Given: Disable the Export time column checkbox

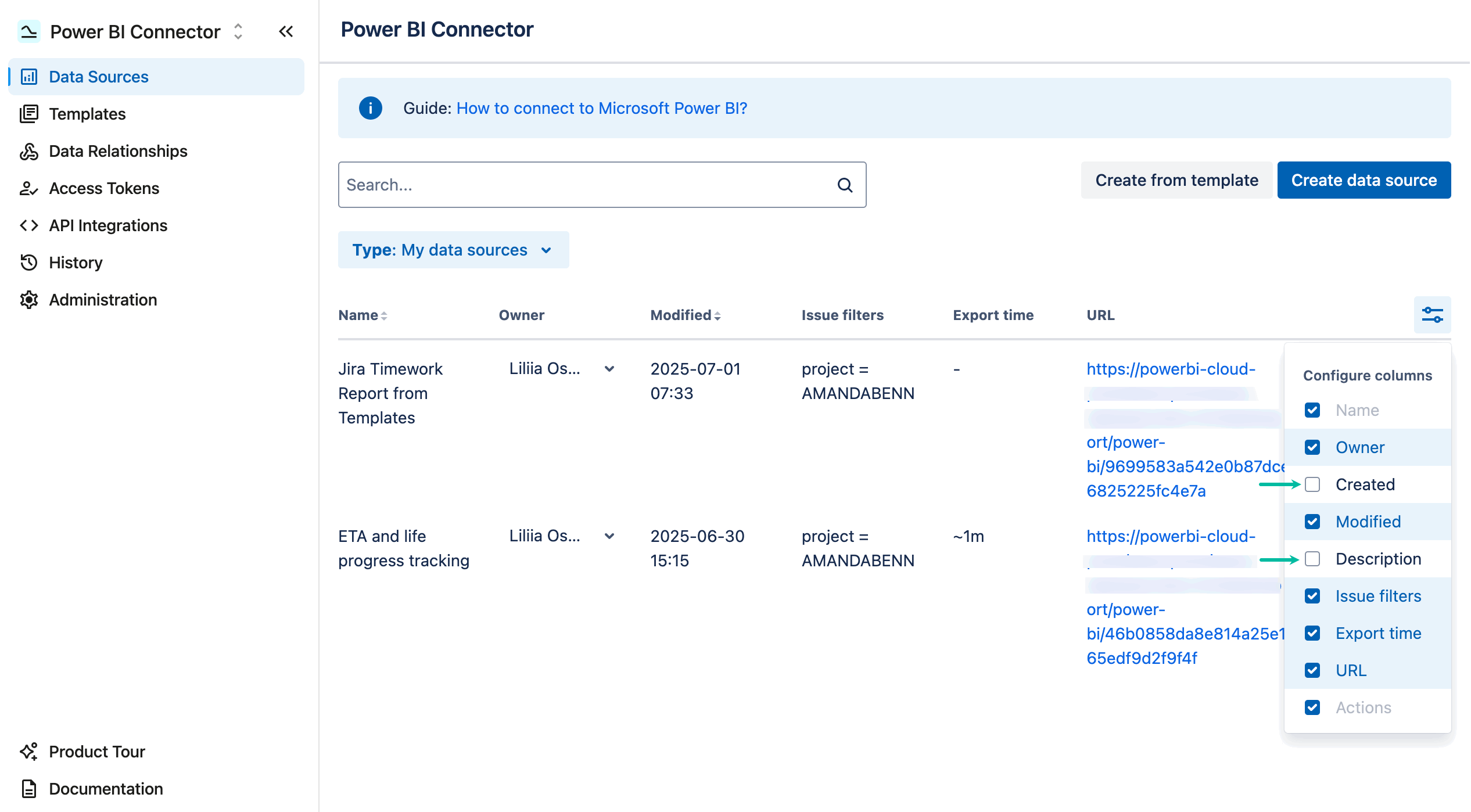Looking at the screenshot, I should click(x=1312, y=633).
